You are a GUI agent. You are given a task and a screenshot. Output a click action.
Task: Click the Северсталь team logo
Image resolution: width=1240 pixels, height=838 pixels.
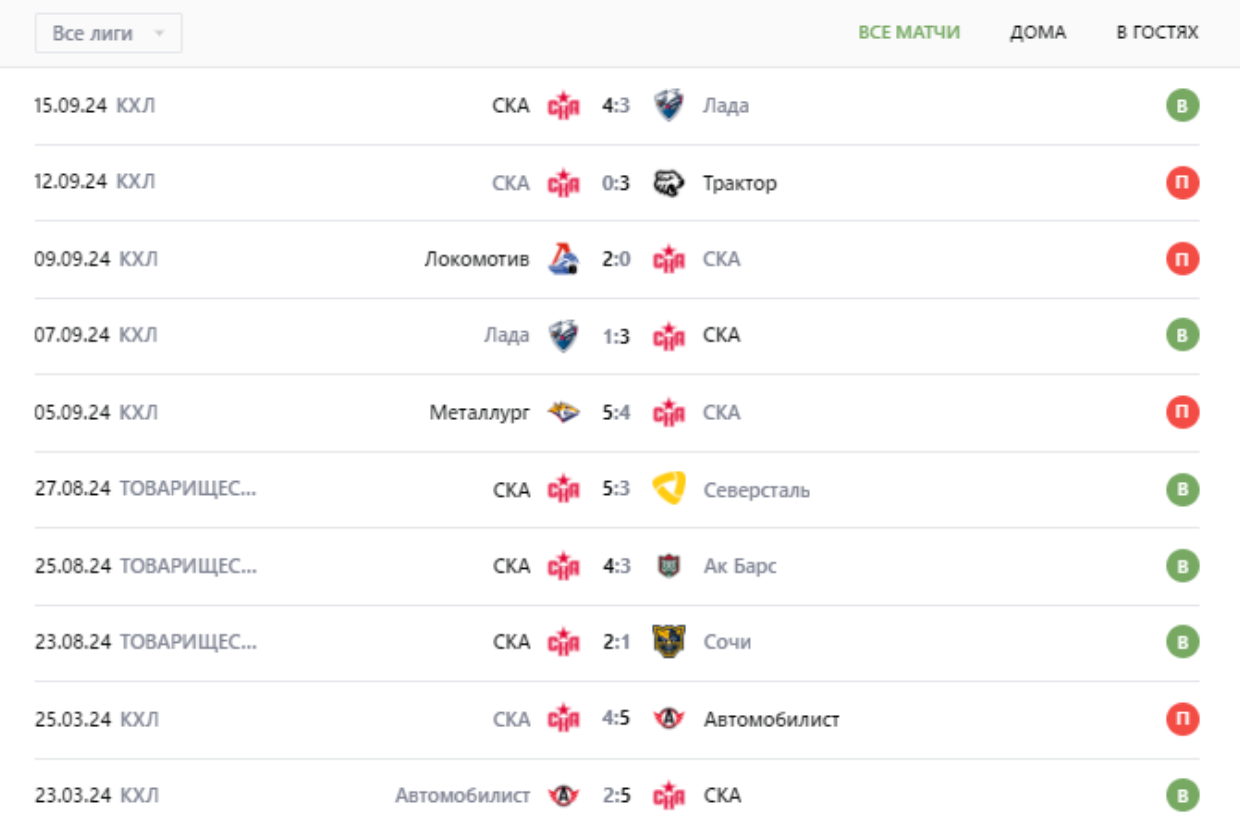pos(668,489)
